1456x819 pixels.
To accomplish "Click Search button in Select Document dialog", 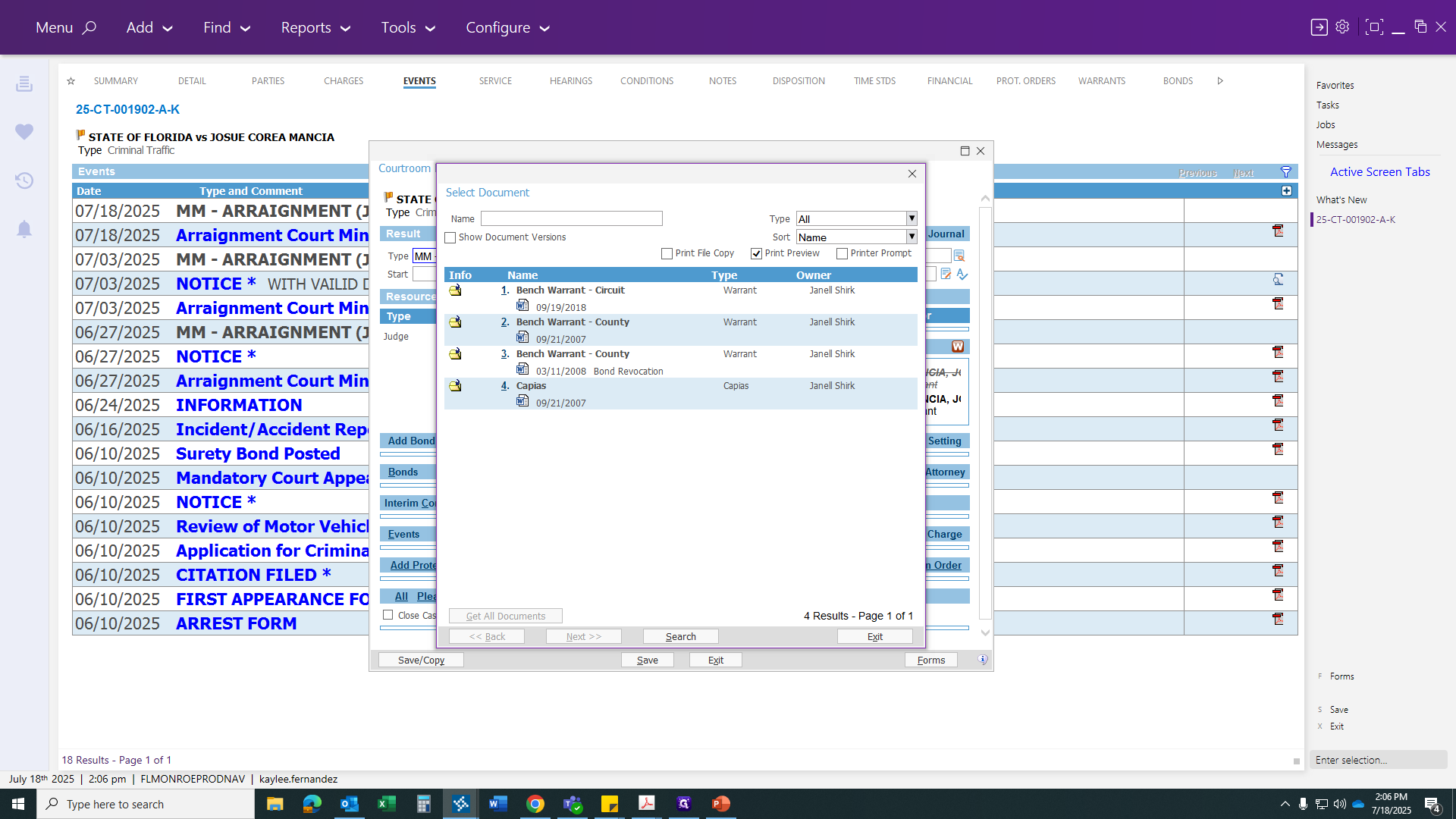I will 680,636.
